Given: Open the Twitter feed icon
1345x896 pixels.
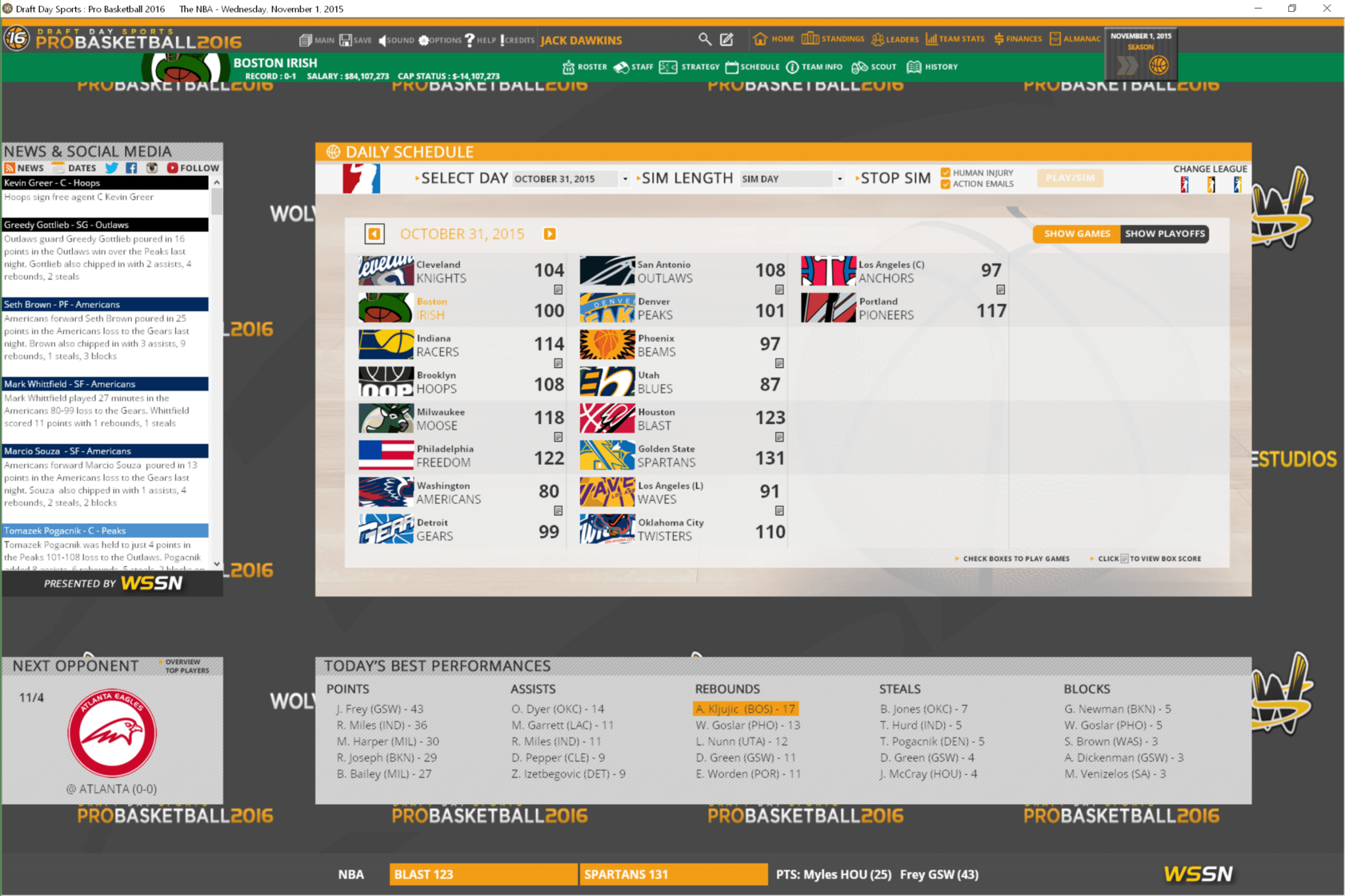Looking at the screenshot, I should (x=112, y=168).
